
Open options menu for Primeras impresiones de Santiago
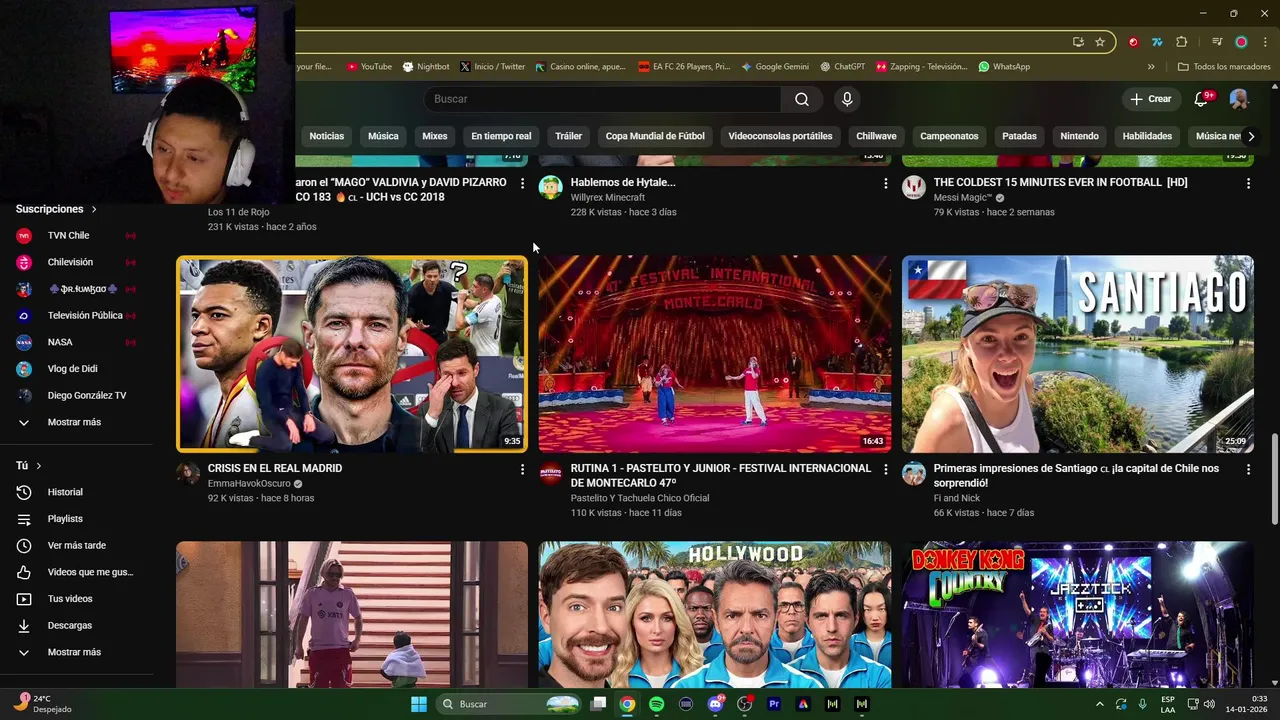(1248, 469)
